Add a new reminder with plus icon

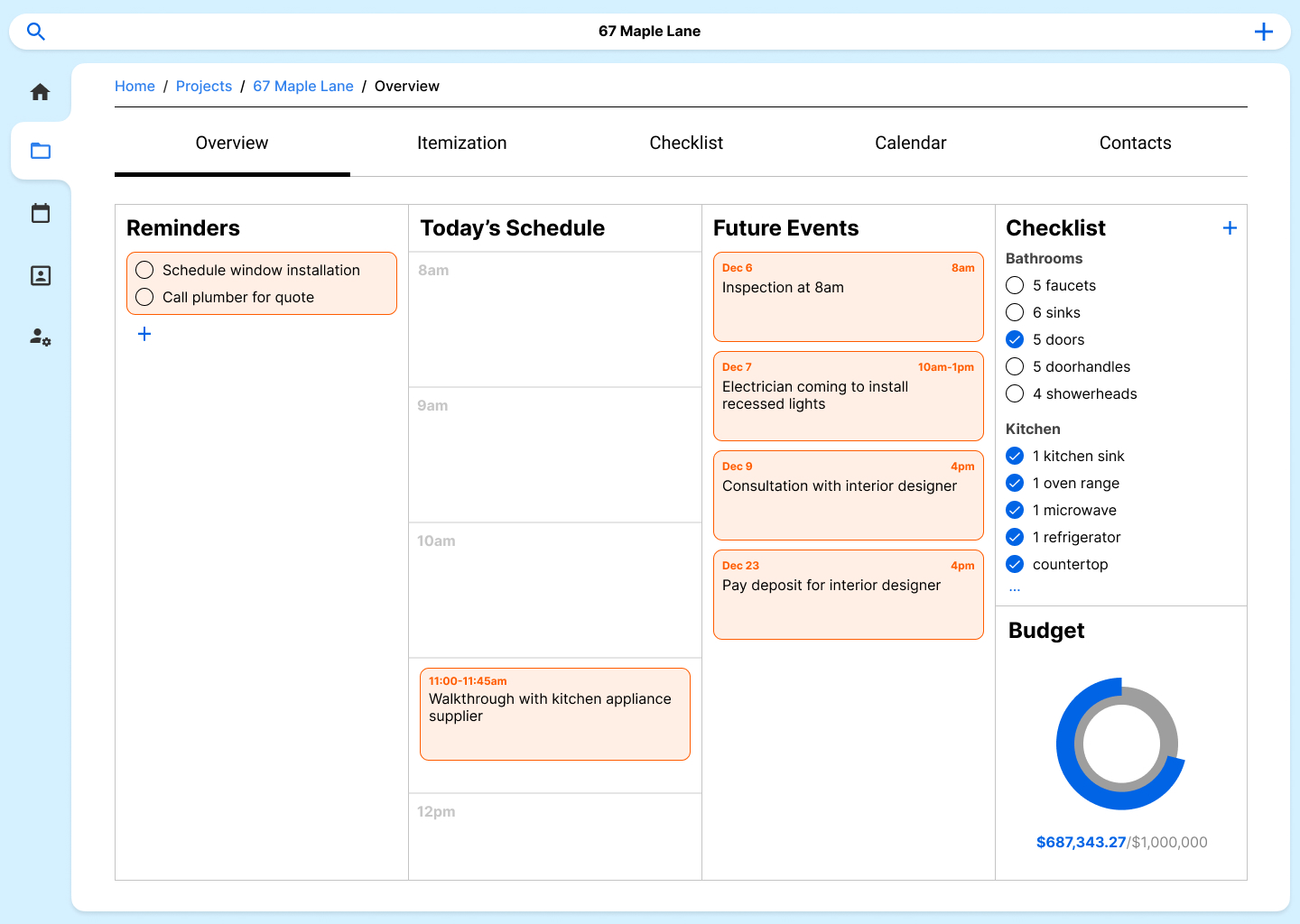coord(144,334)
